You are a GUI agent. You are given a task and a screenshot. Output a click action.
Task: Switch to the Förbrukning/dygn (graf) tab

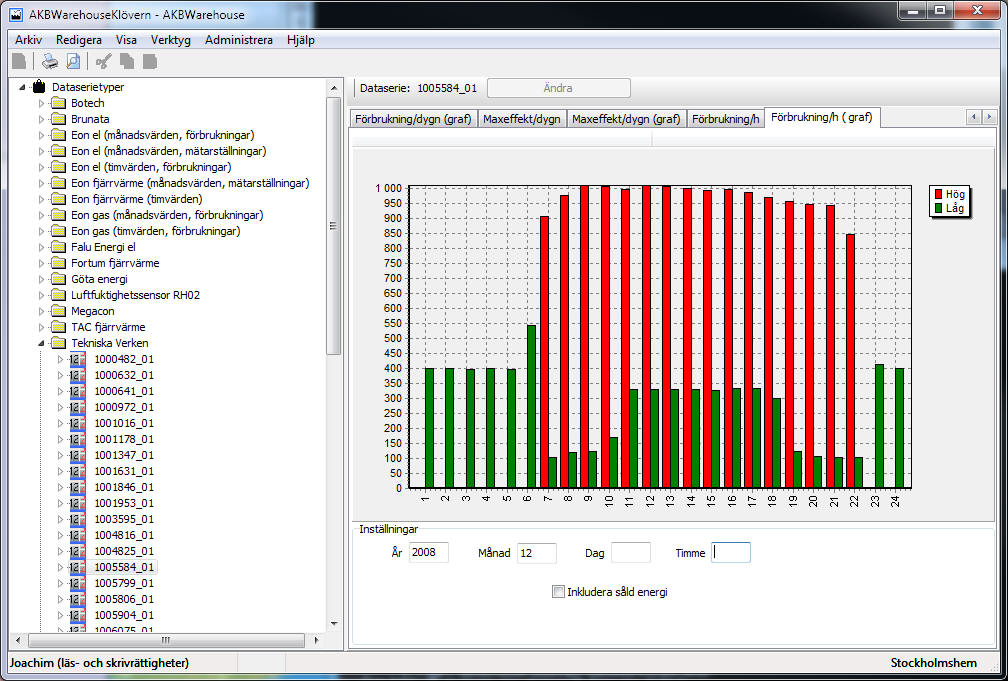pos(413,119)
